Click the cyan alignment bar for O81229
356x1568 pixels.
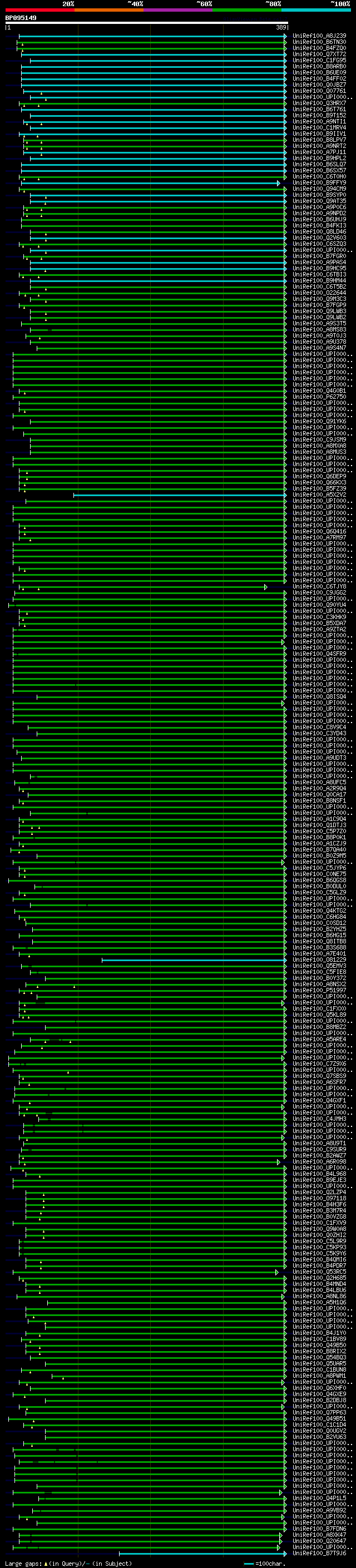pyautogui.click(x=194, y=960)
